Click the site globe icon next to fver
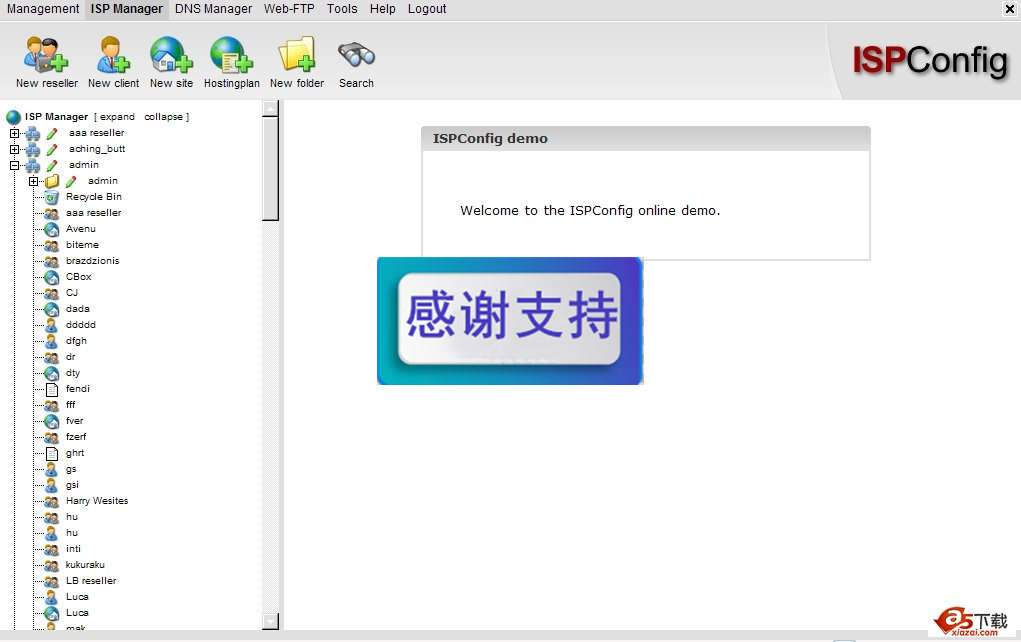 tap(52, 421)
